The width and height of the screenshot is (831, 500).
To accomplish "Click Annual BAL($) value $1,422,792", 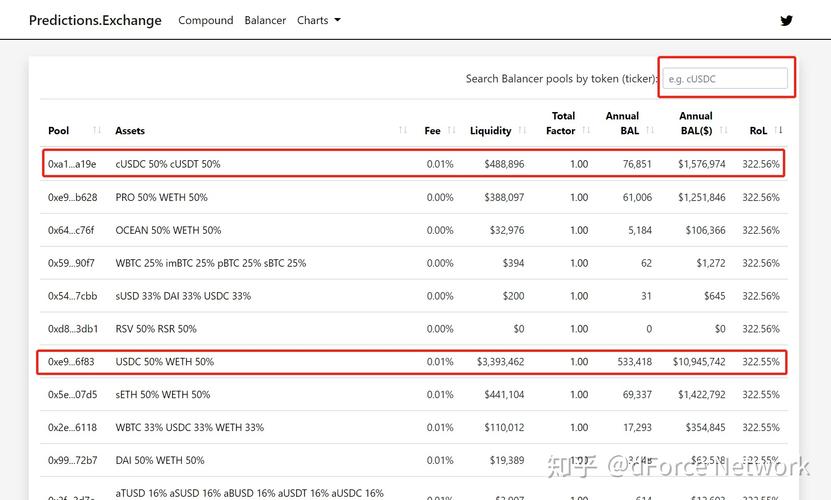I will [702, 394].
